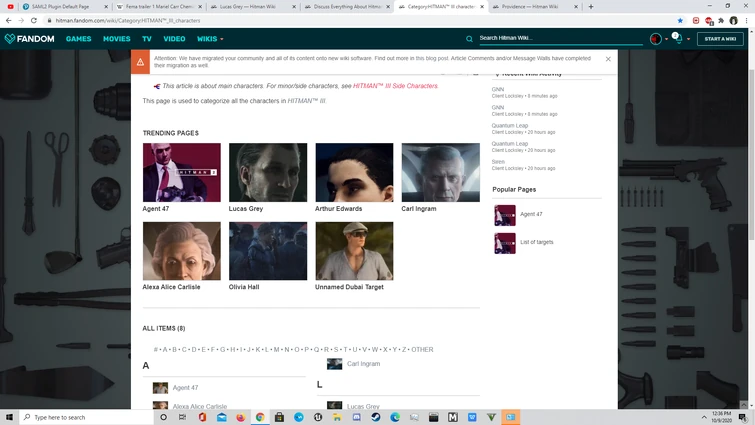Screen dimensions: 755x425
Task: Open the Windows Start menu
Action: pos(9,417)
